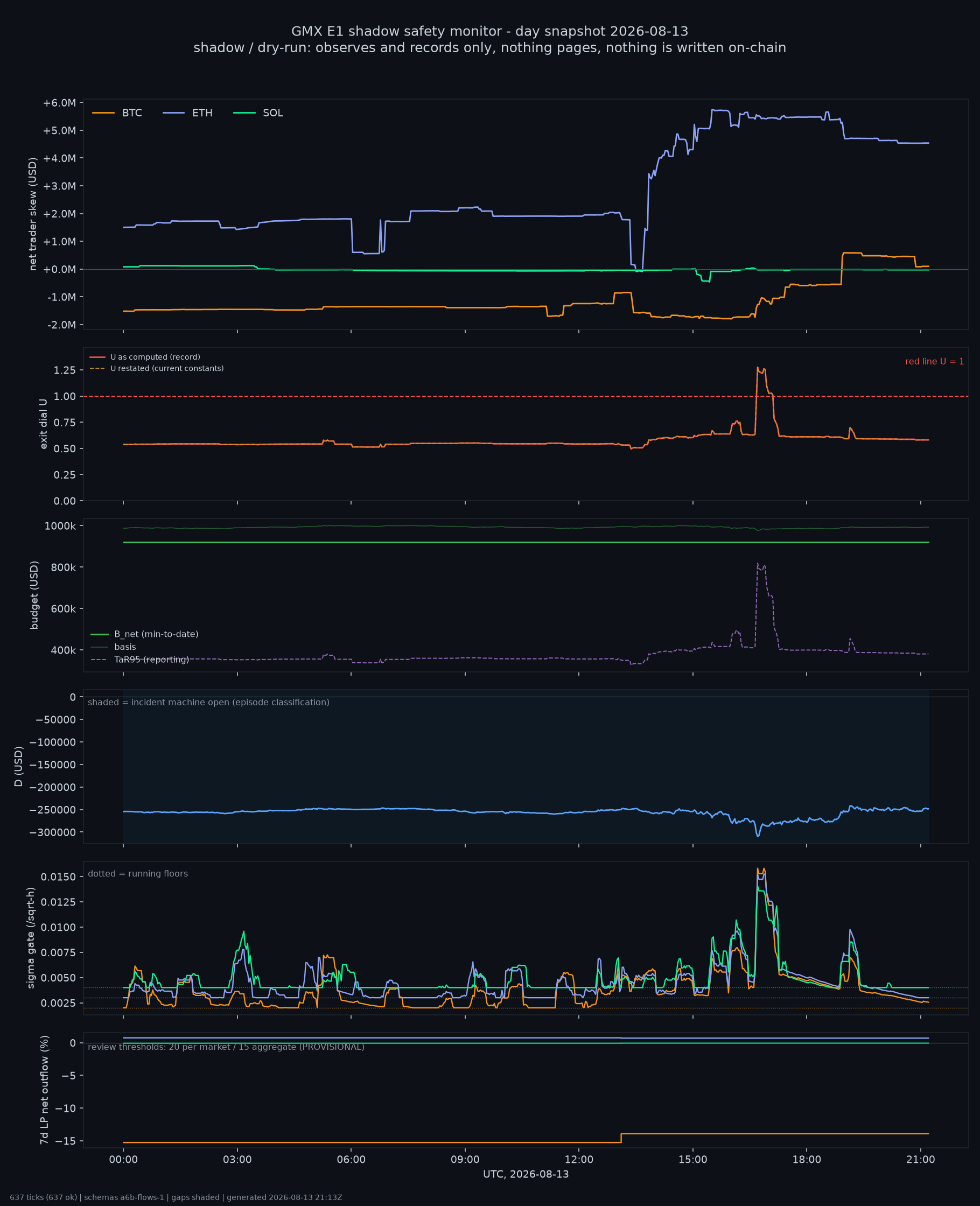Click the '−10' outflow tick label

(66, 1109)
